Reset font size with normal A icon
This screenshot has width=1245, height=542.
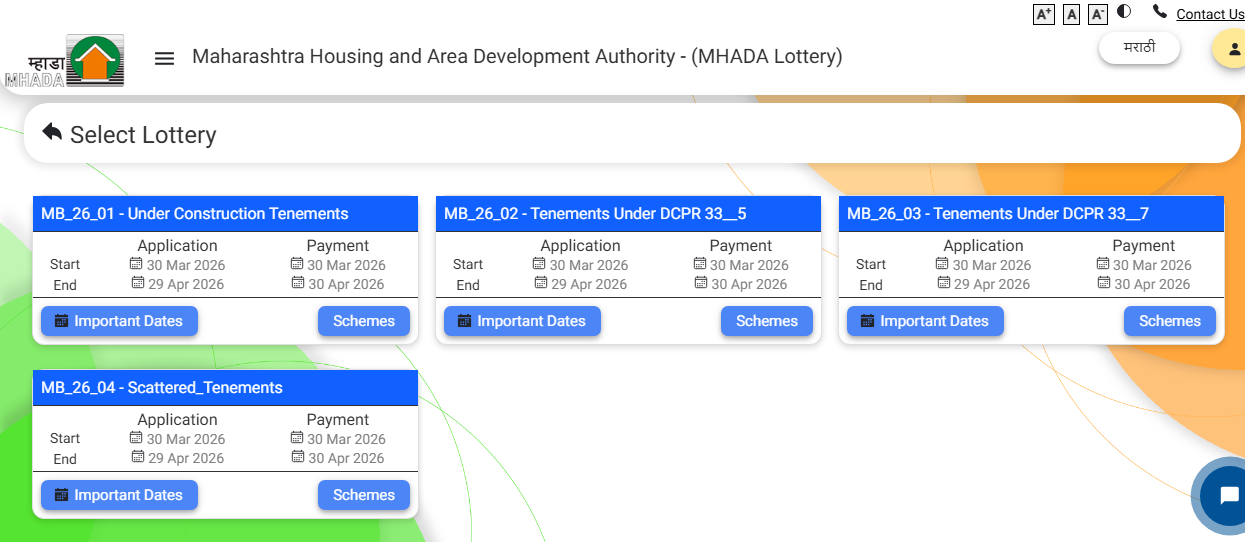(1071, 14)
